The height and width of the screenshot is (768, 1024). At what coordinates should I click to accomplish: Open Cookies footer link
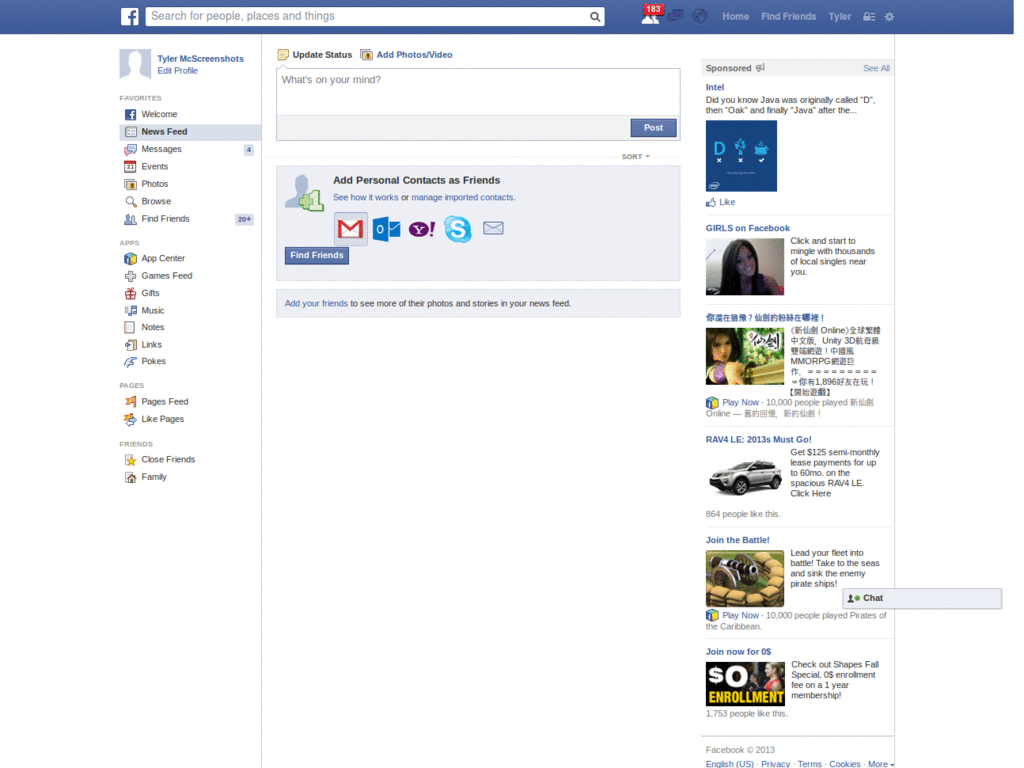[844, 763]
